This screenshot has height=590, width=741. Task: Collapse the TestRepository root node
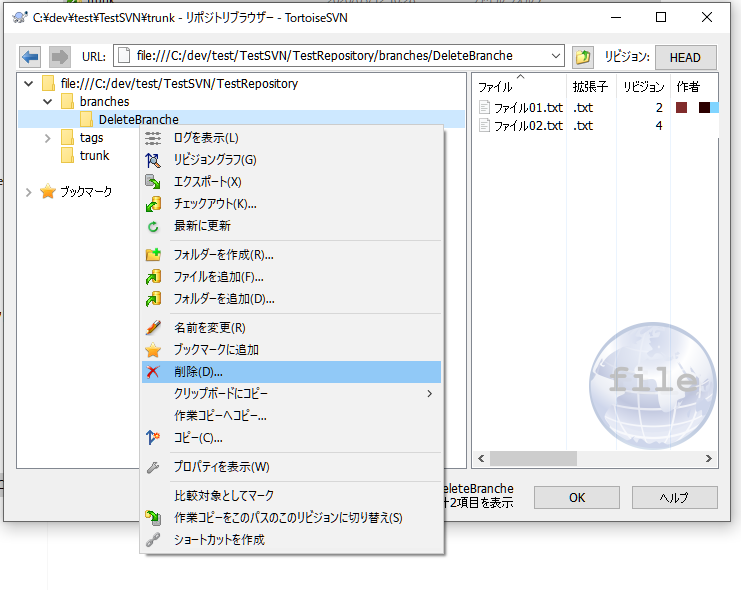pos(28,84)
